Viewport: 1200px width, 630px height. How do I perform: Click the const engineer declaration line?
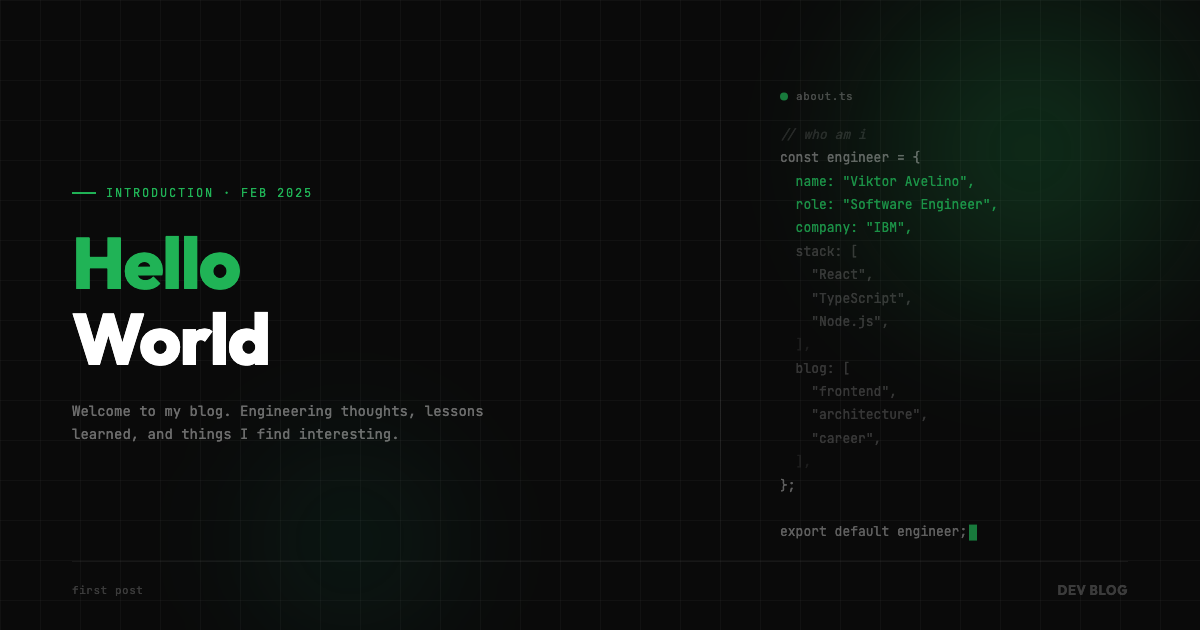(850, 158)
